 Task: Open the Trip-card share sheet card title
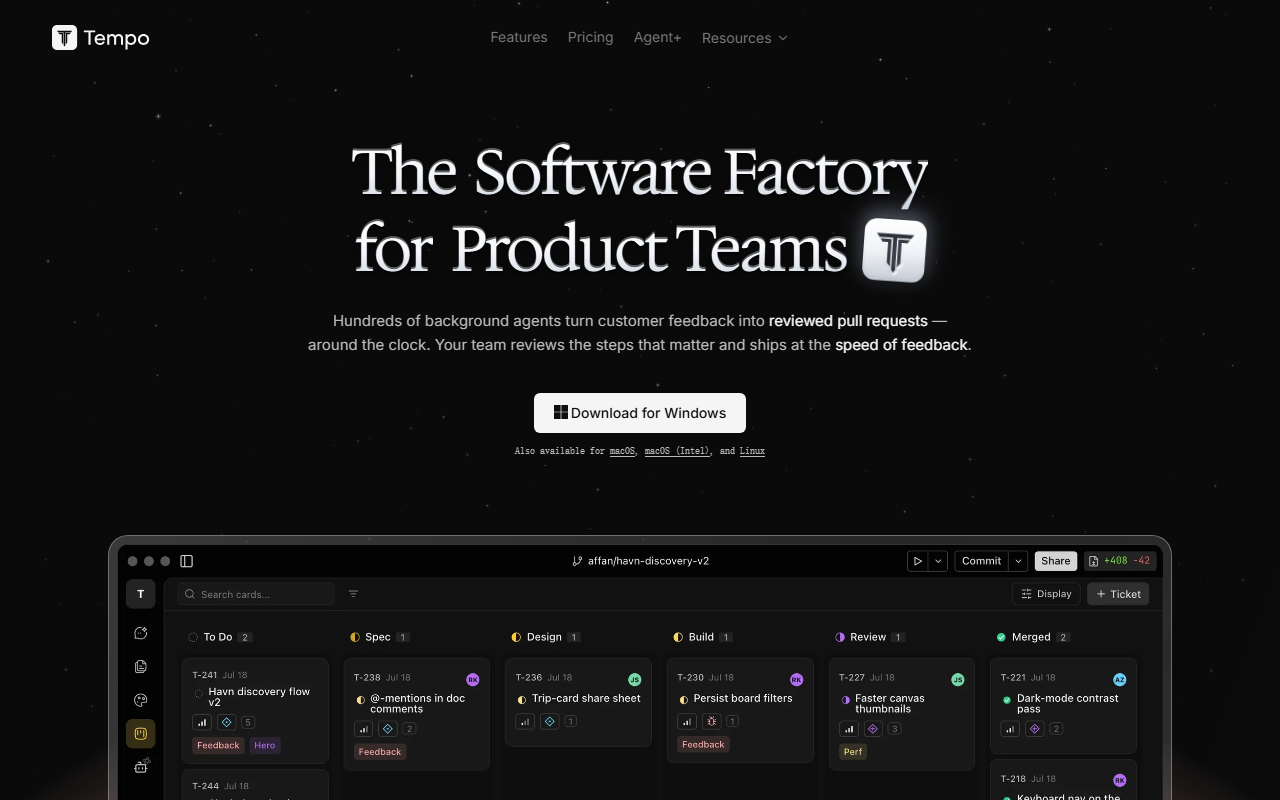click(586, 698)
